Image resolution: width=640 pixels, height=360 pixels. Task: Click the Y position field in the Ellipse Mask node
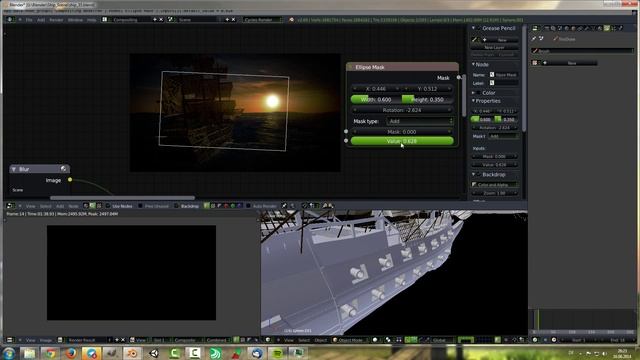428,89
